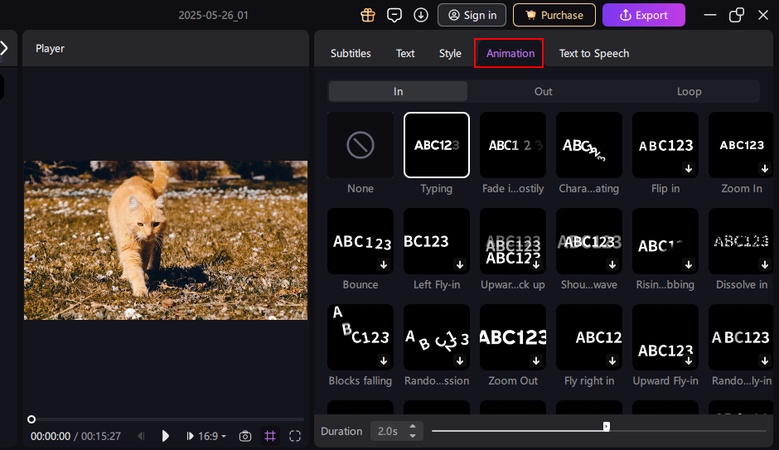The width and height of the screenshot is (779, 450).
Task: Step to the previous frame
Action: coord(142,436)
